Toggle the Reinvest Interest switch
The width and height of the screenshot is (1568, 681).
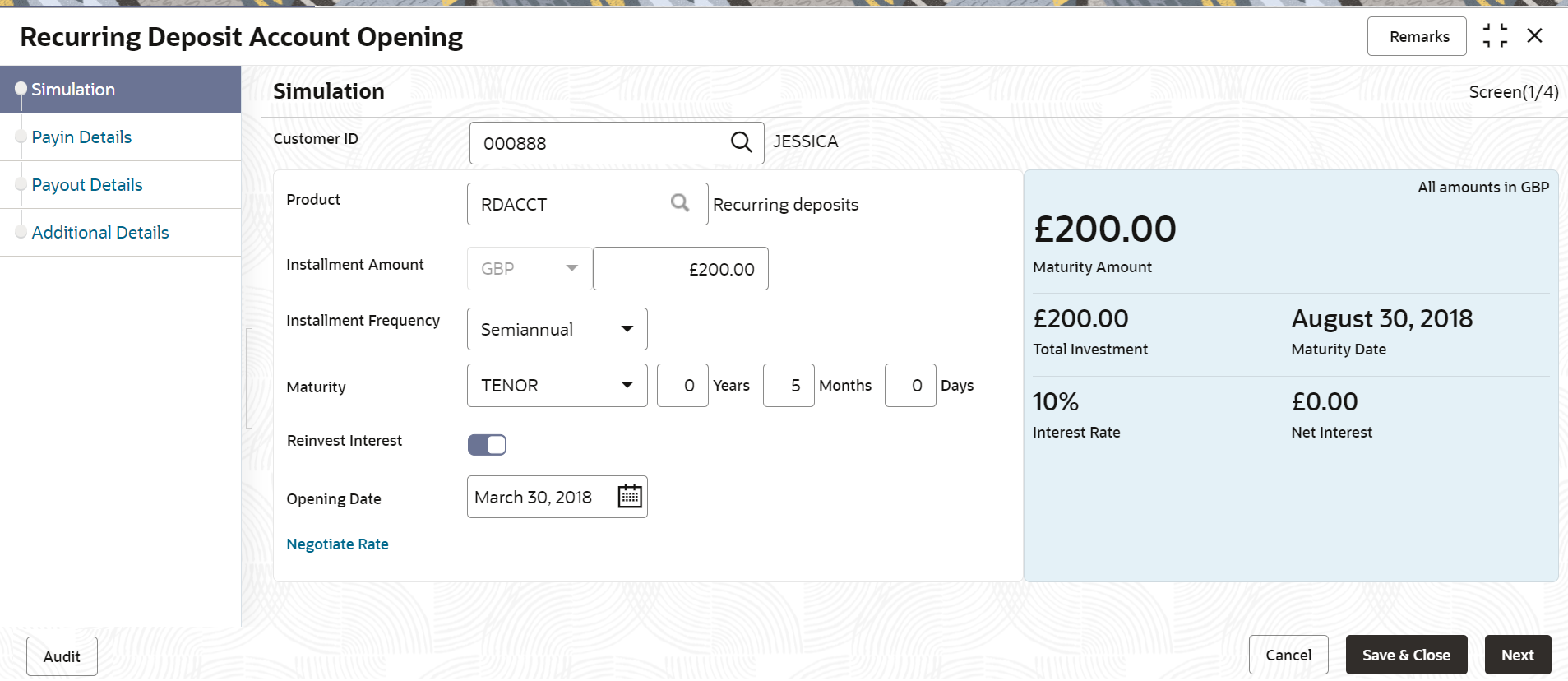487,445
